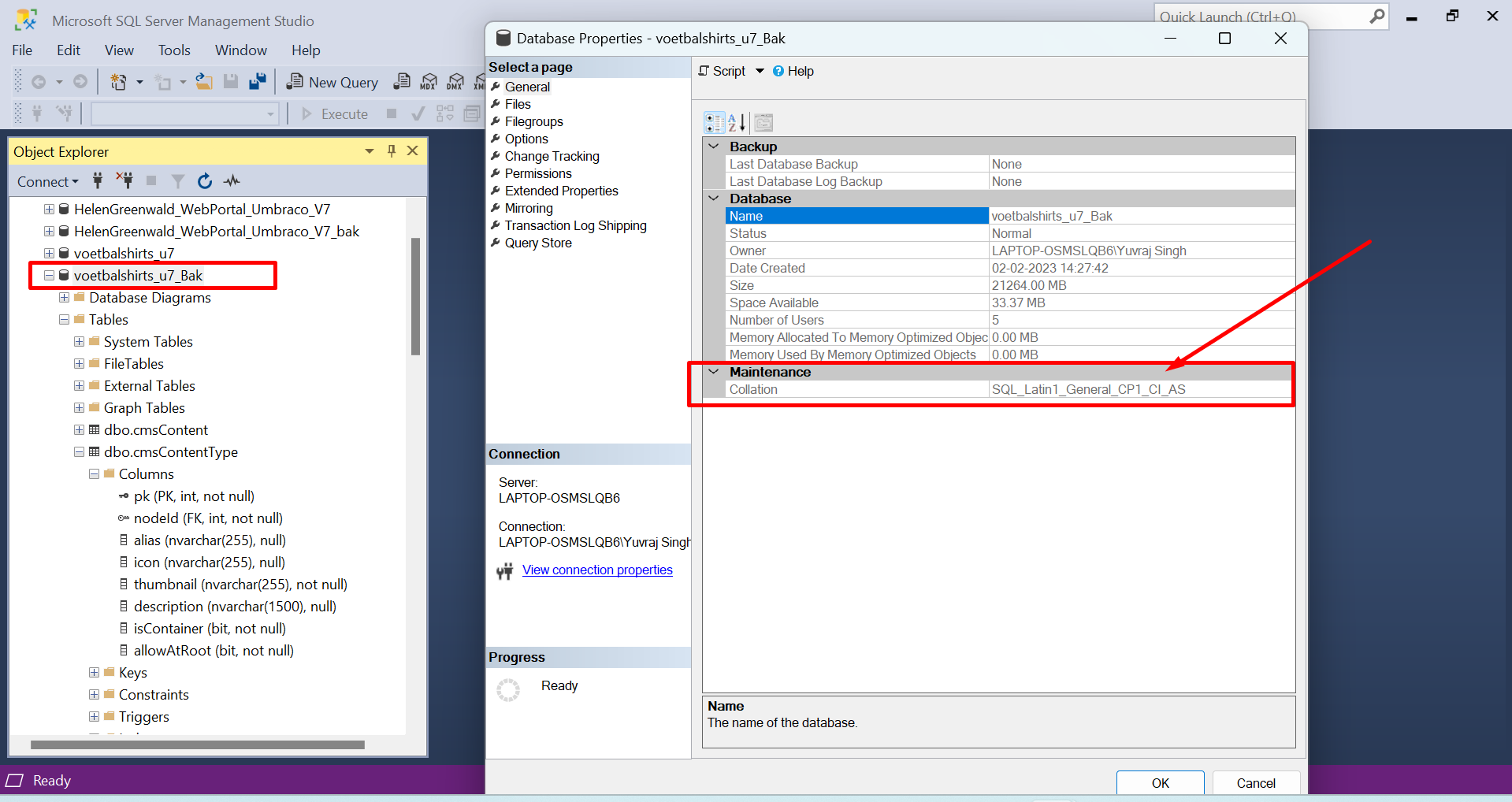Click the Object Explorer vertical scrollbar

tap(415, 296)
